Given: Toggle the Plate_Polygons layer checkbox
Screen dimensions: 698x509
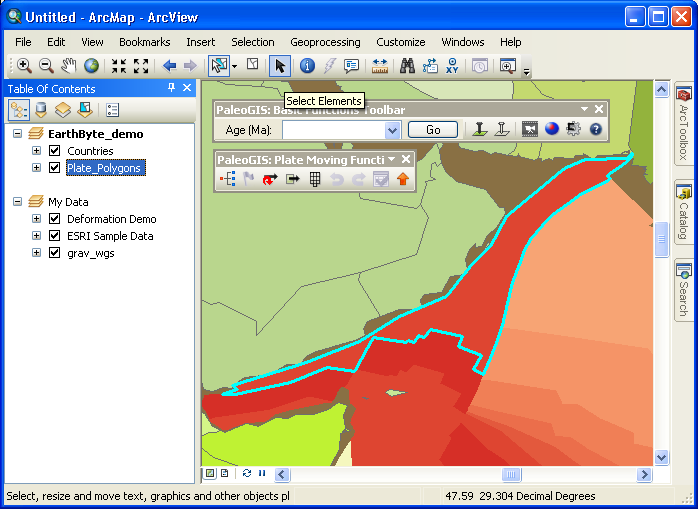Looking at the screenshot, I should pos(55,167).
